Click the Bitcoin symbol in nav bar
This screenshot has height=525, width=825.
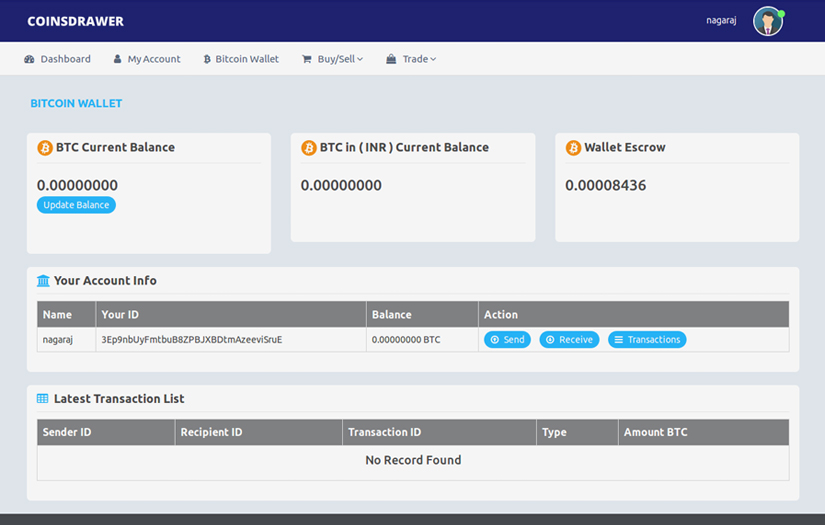click(x=207, y=59)
